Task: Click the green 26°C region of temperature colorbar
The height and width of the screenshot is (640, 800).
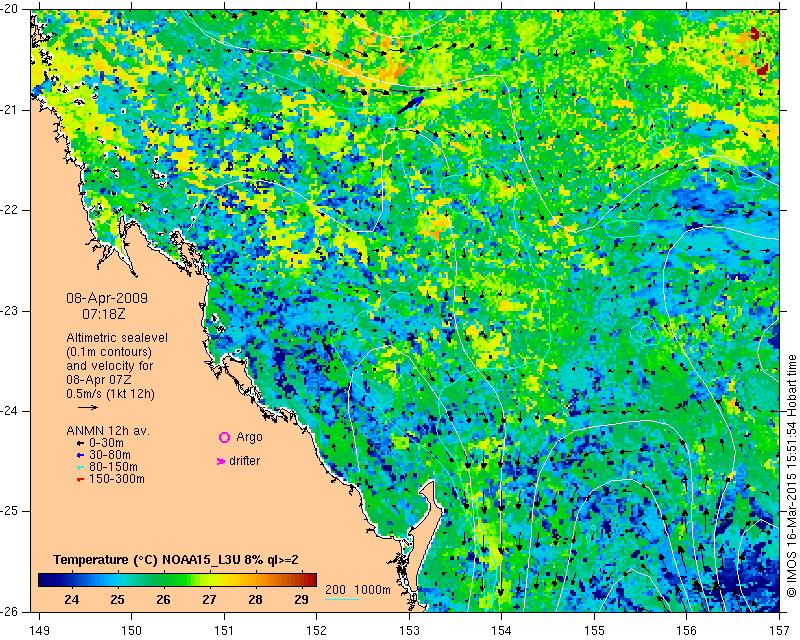Action: 163,580
